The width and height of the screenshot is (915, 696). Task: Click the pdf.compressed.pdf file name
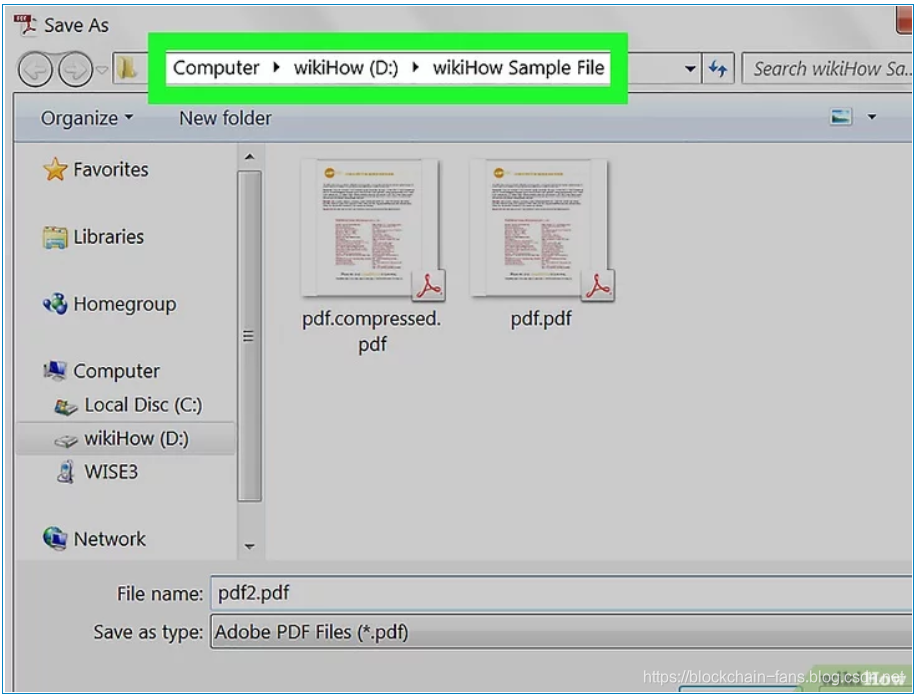(372, 331)
